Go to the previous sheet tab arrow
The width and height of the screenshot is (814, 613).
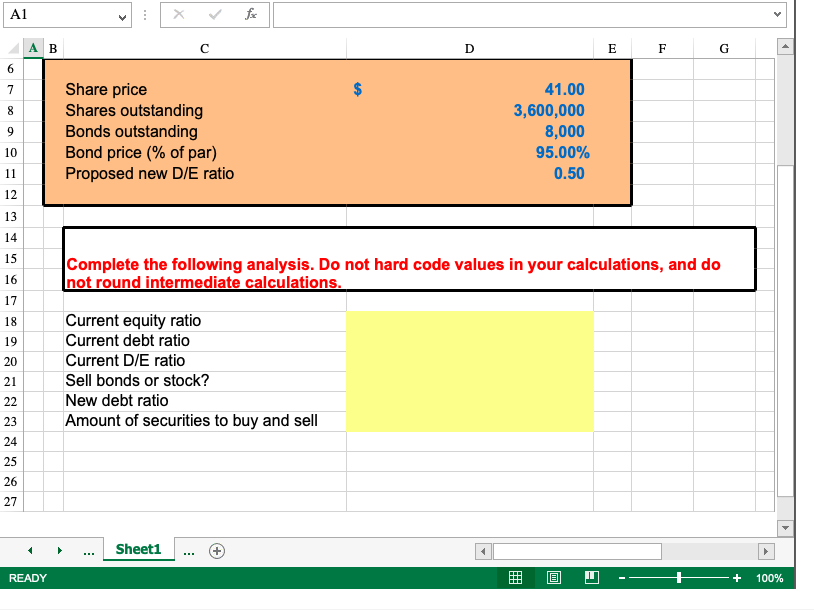click(30, 550)
